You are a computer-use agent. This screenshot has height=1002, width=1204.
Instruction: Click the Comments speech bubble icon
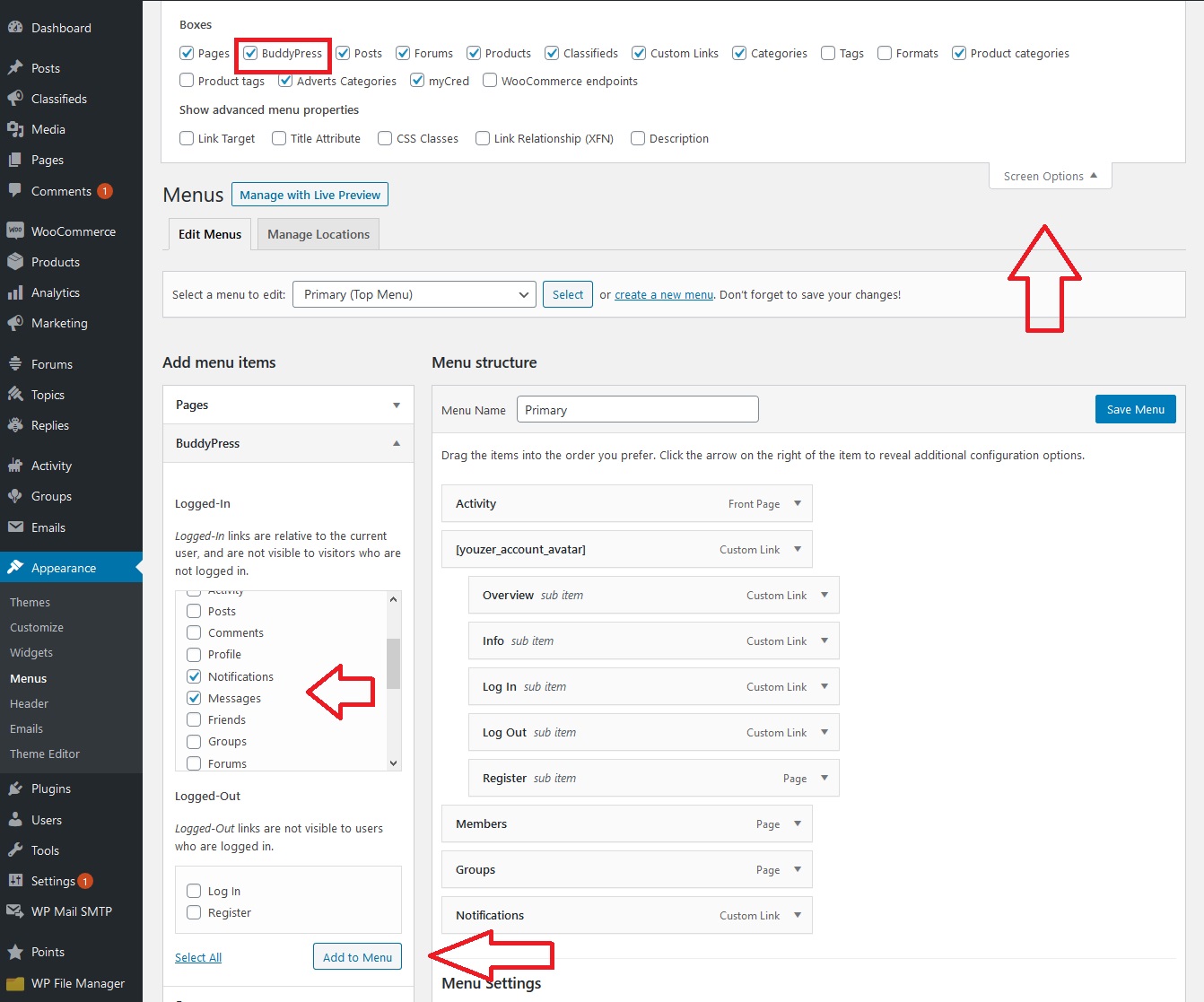(x=15, y=191)
